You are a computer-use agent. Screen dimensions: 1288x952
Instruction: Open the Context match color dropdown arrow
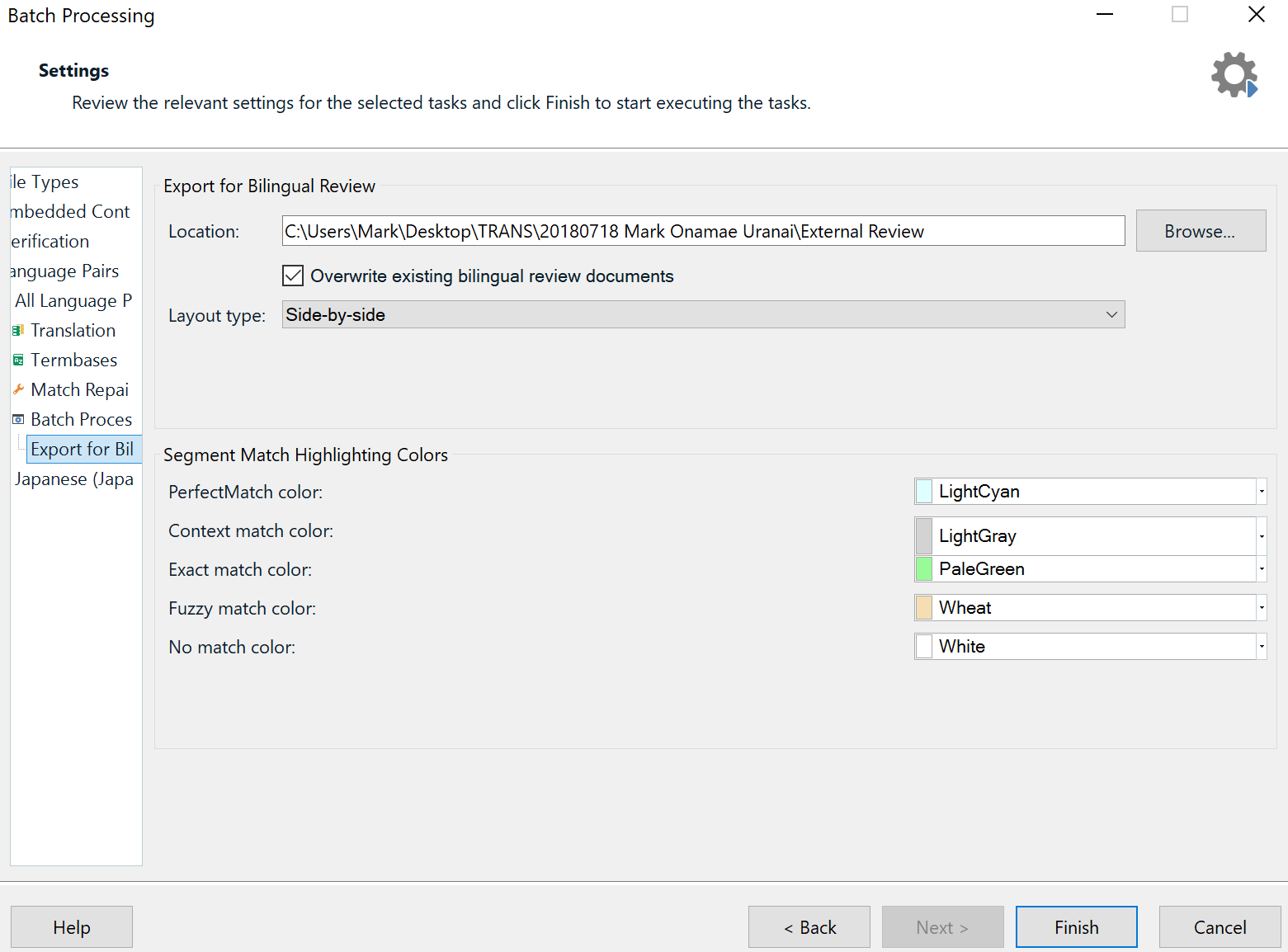1261,536
